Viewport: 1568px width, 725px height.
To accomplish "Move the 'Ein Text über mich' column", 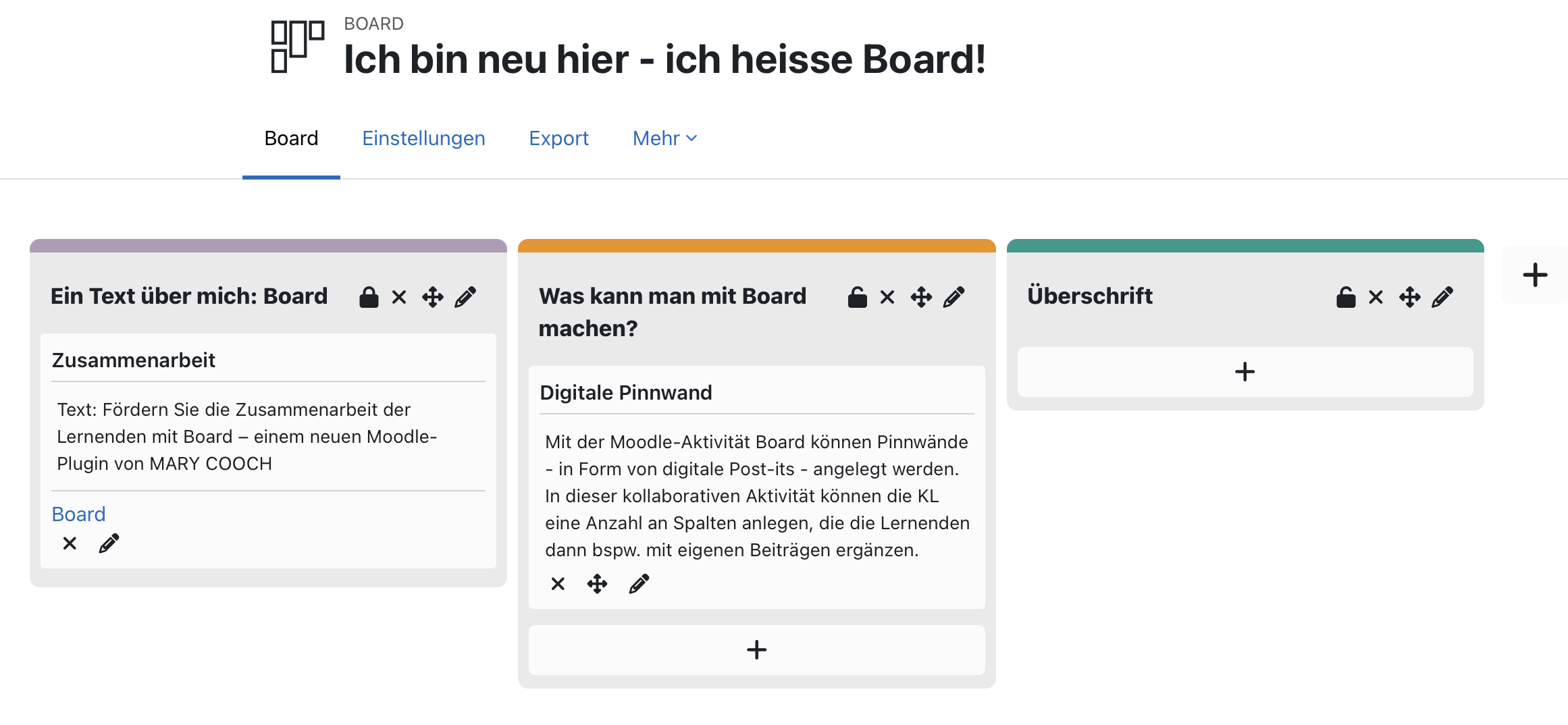I will (432, 297).
